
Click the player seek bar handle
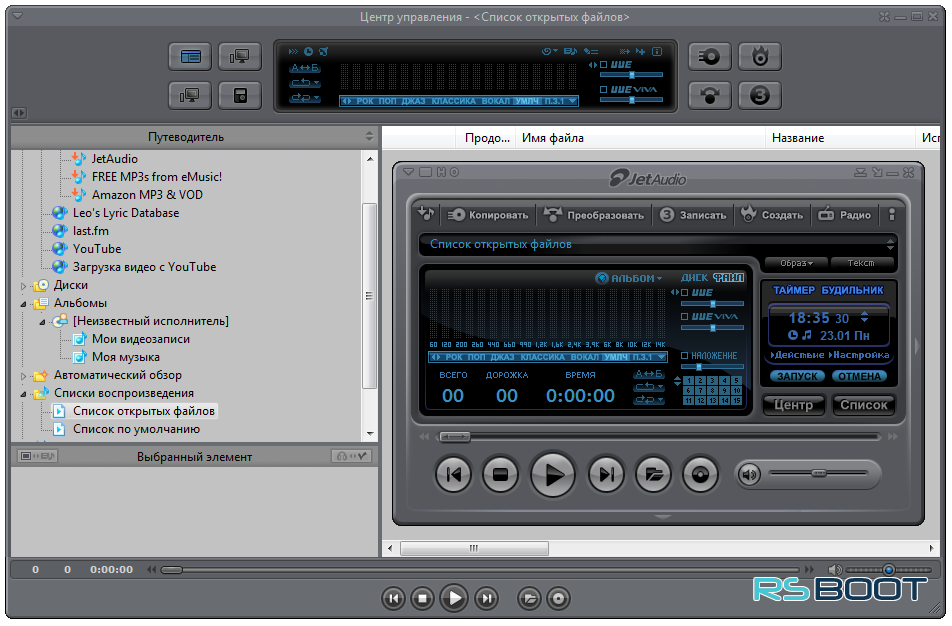[454, 437]
